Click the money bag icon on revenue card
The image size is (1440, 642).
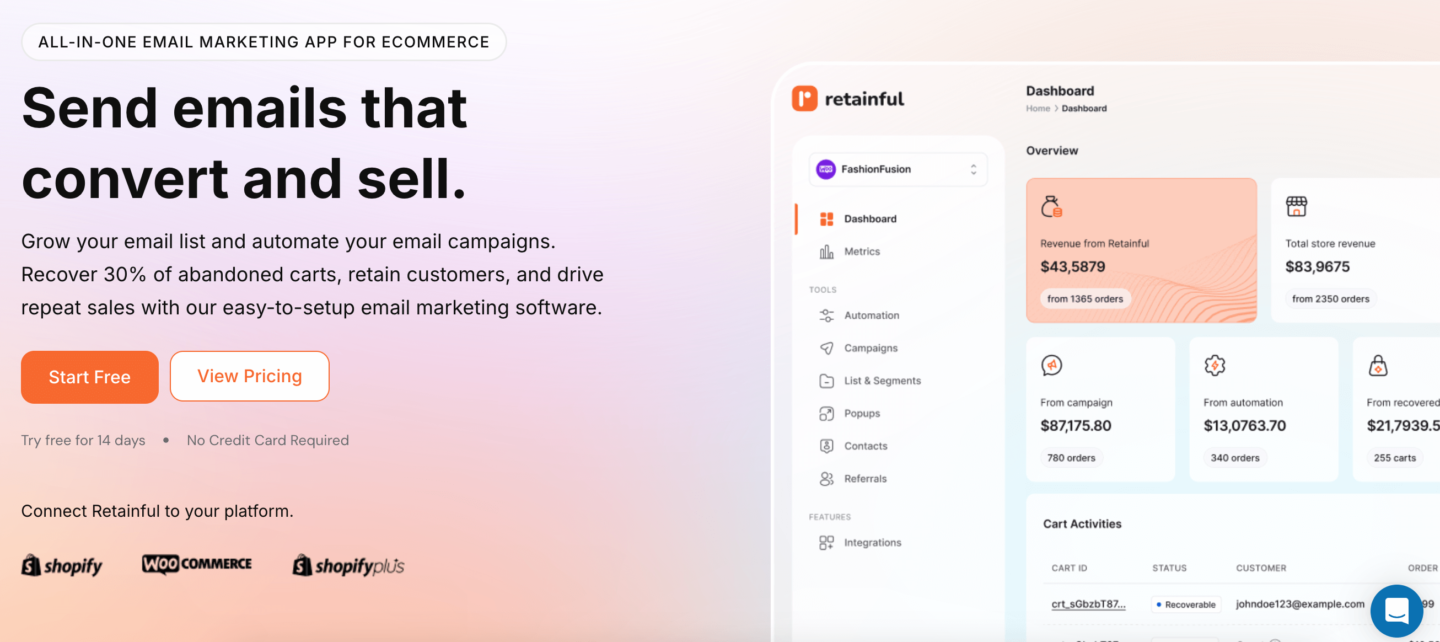click(x=1051, y=207)
